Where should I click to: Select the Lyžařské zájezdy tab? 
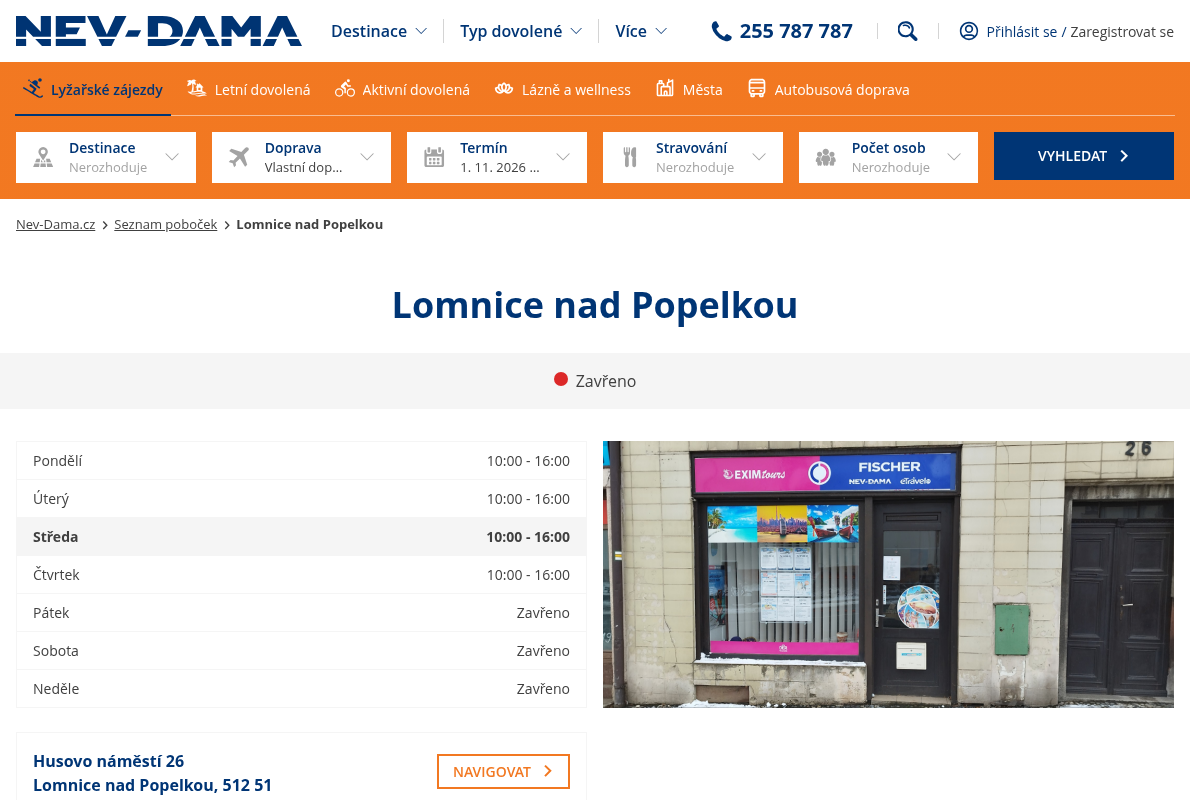coord(93,89)
